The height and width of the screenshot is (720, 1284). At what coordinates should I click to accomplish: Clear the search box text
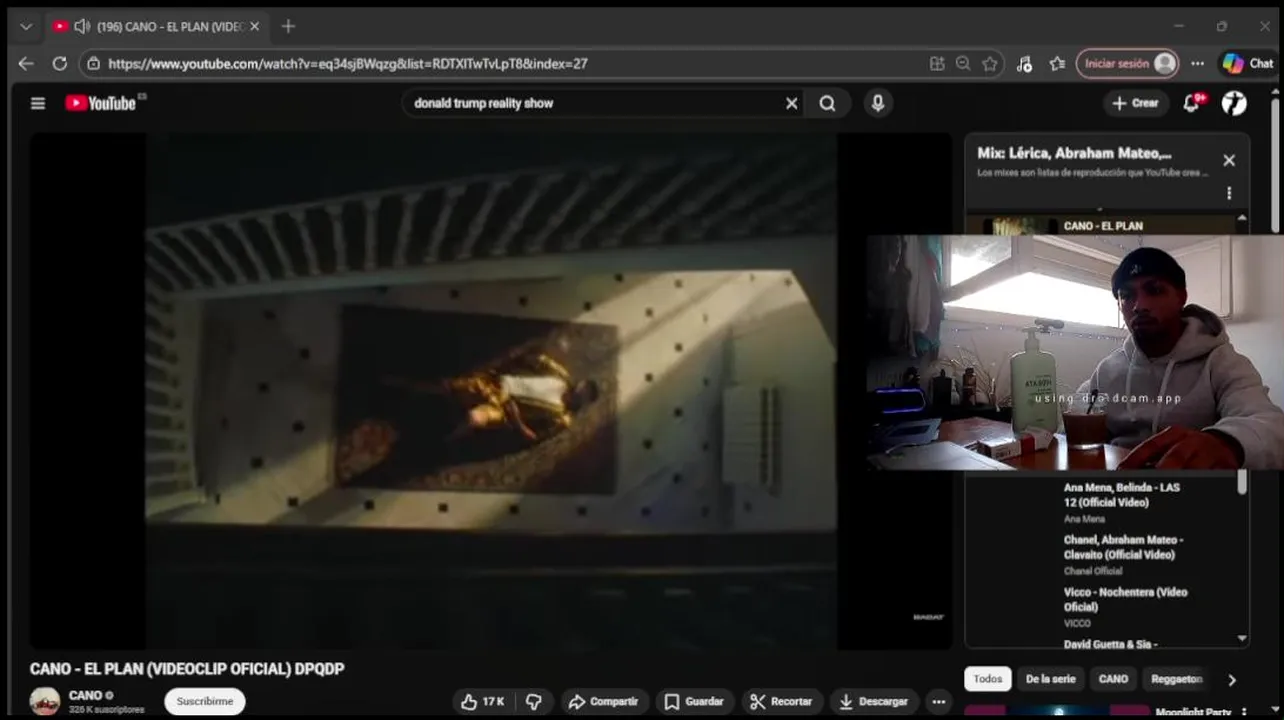tap(791, 103)
